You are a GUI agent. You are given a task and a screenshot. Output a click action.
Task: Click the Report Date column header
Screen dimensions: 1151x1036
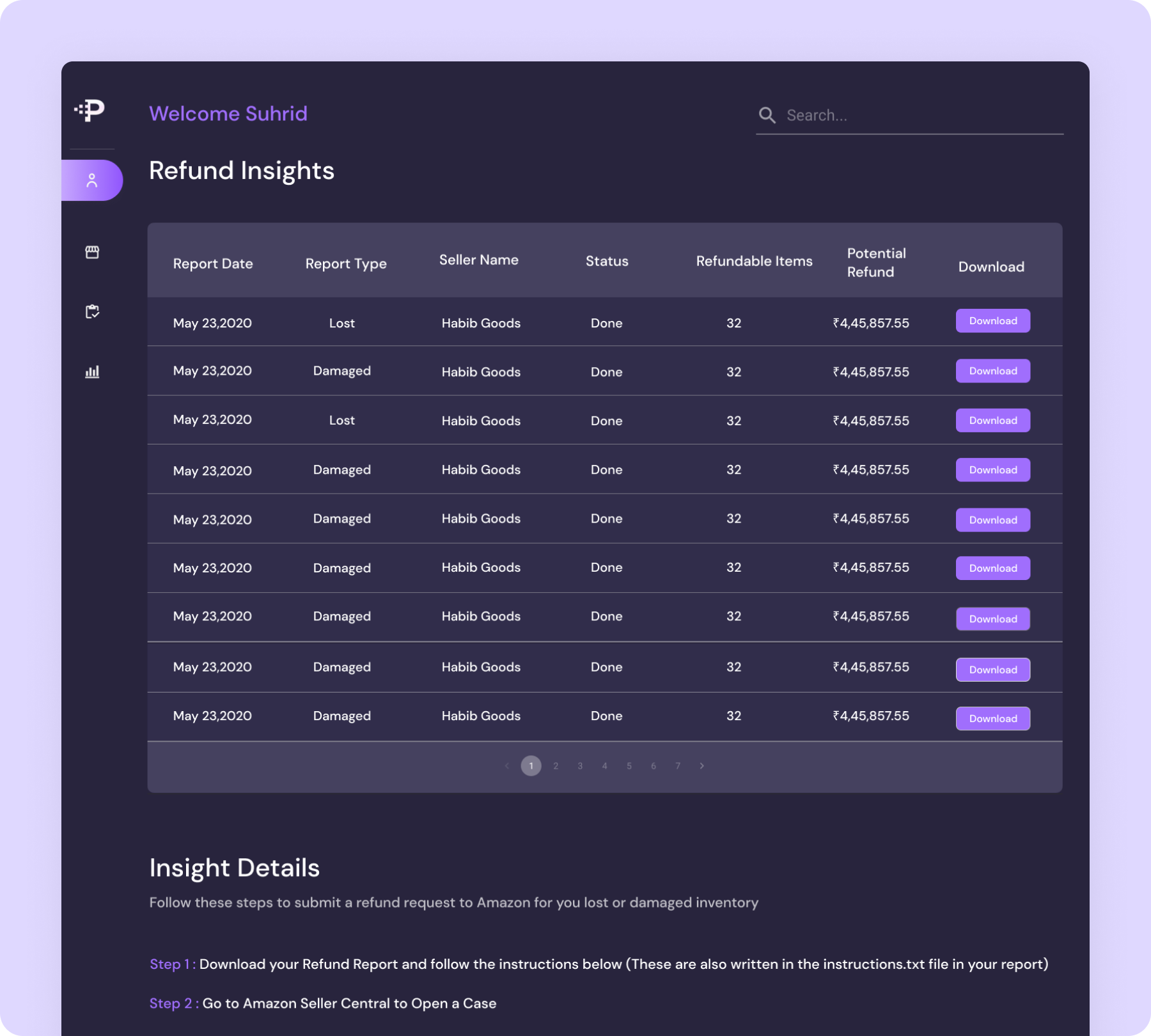point(213,263)
